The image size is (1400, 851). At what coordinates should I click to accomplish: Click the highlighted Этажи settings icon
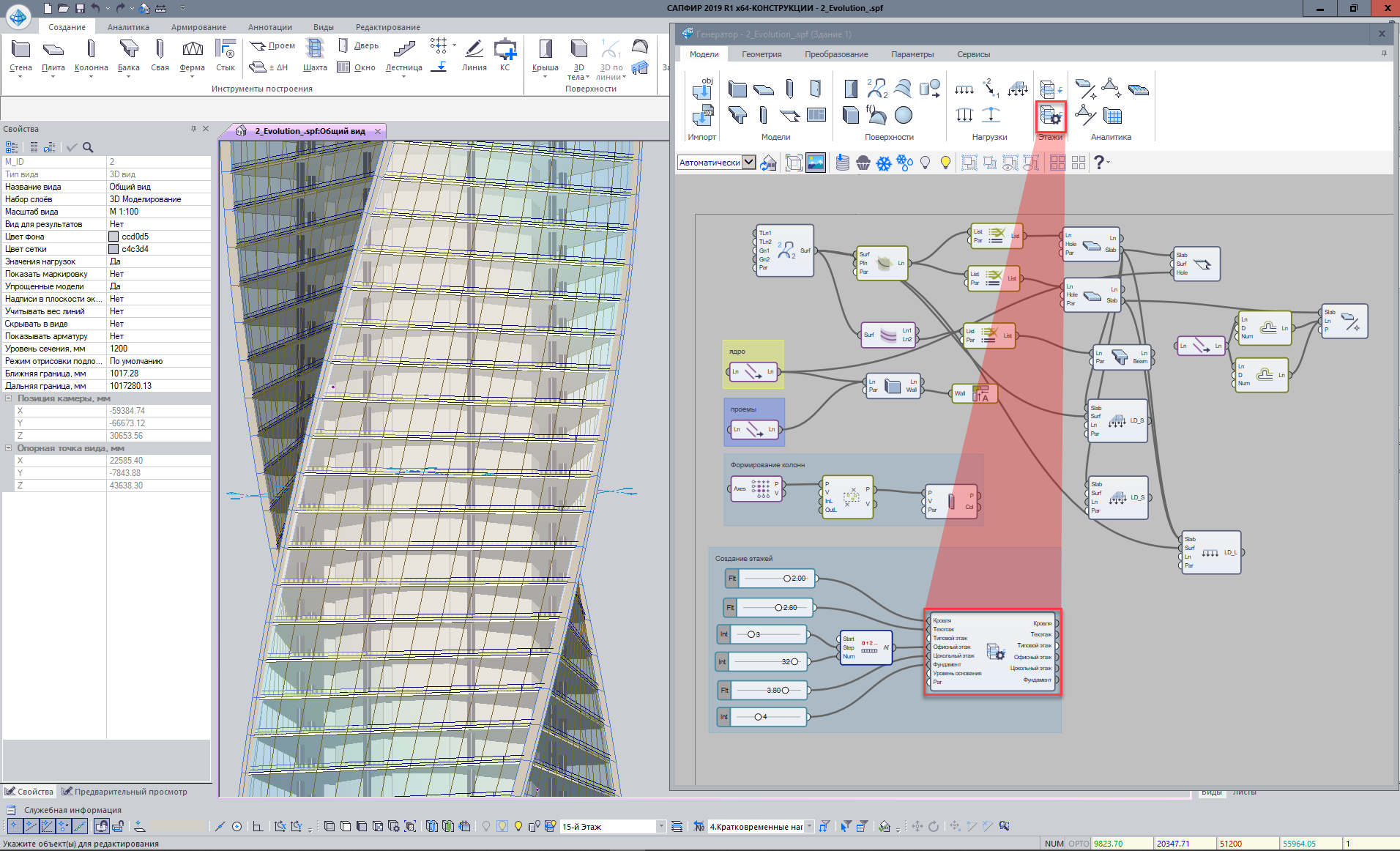[1051, 116]
